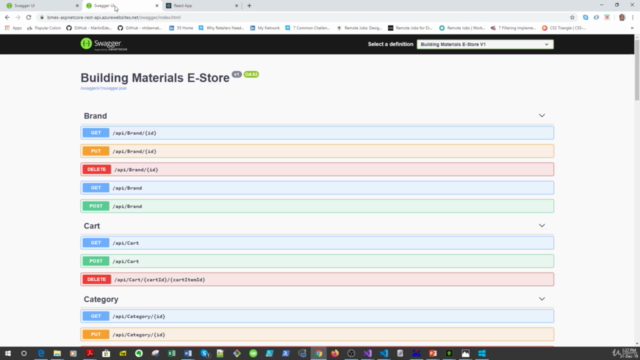Open the 7 Common Challen... bookmark
Image resolution: width=640 pixels, height=360 pixels.
pyautogui.click(x=307, y=28)
